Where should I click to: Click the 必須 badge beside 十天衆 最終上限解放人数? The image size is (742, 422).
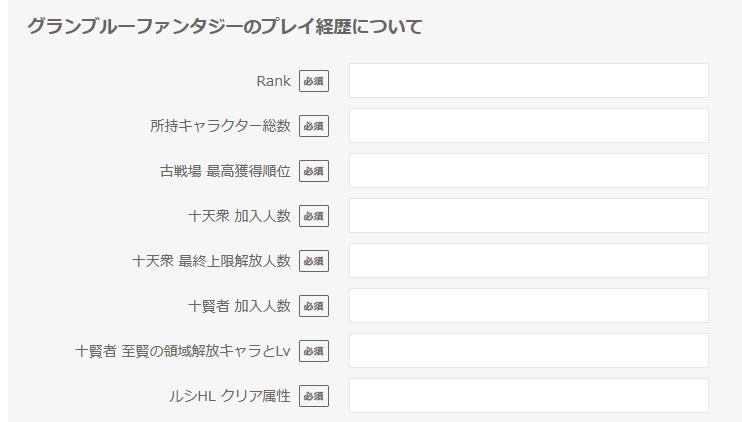coord(314,261)
